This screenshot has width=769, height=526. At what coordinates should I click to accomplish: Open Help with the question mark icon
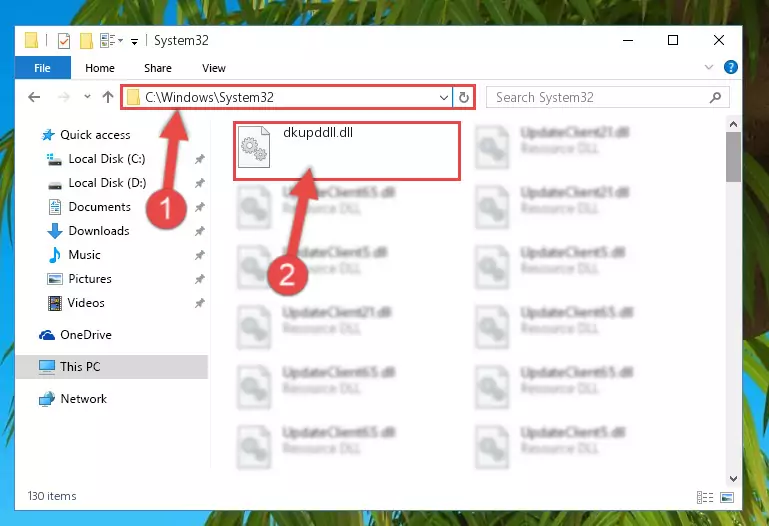[730, 67]
